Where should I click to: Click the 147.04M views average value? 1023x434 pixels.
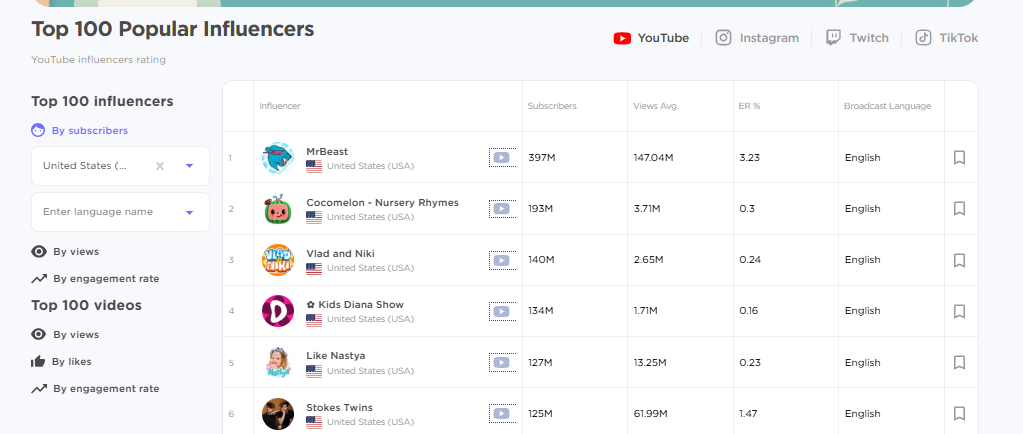coord(653,157)
